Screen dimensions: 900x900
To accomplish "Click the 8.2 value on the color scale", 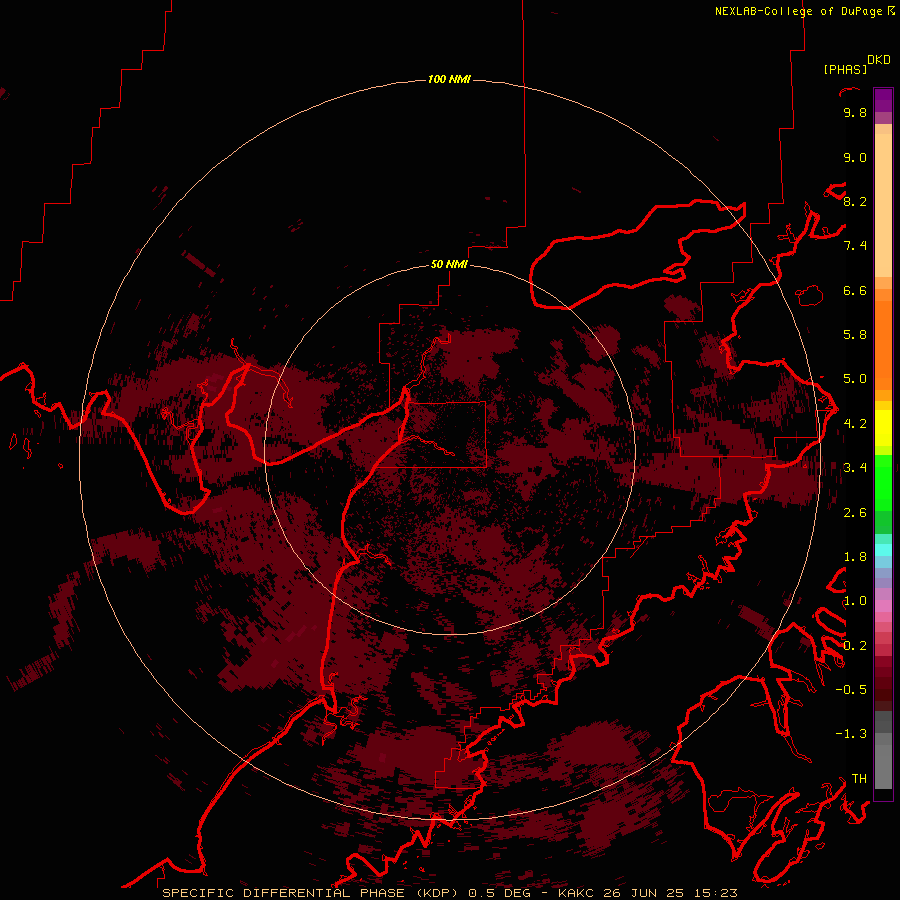I will coord(855,201).
